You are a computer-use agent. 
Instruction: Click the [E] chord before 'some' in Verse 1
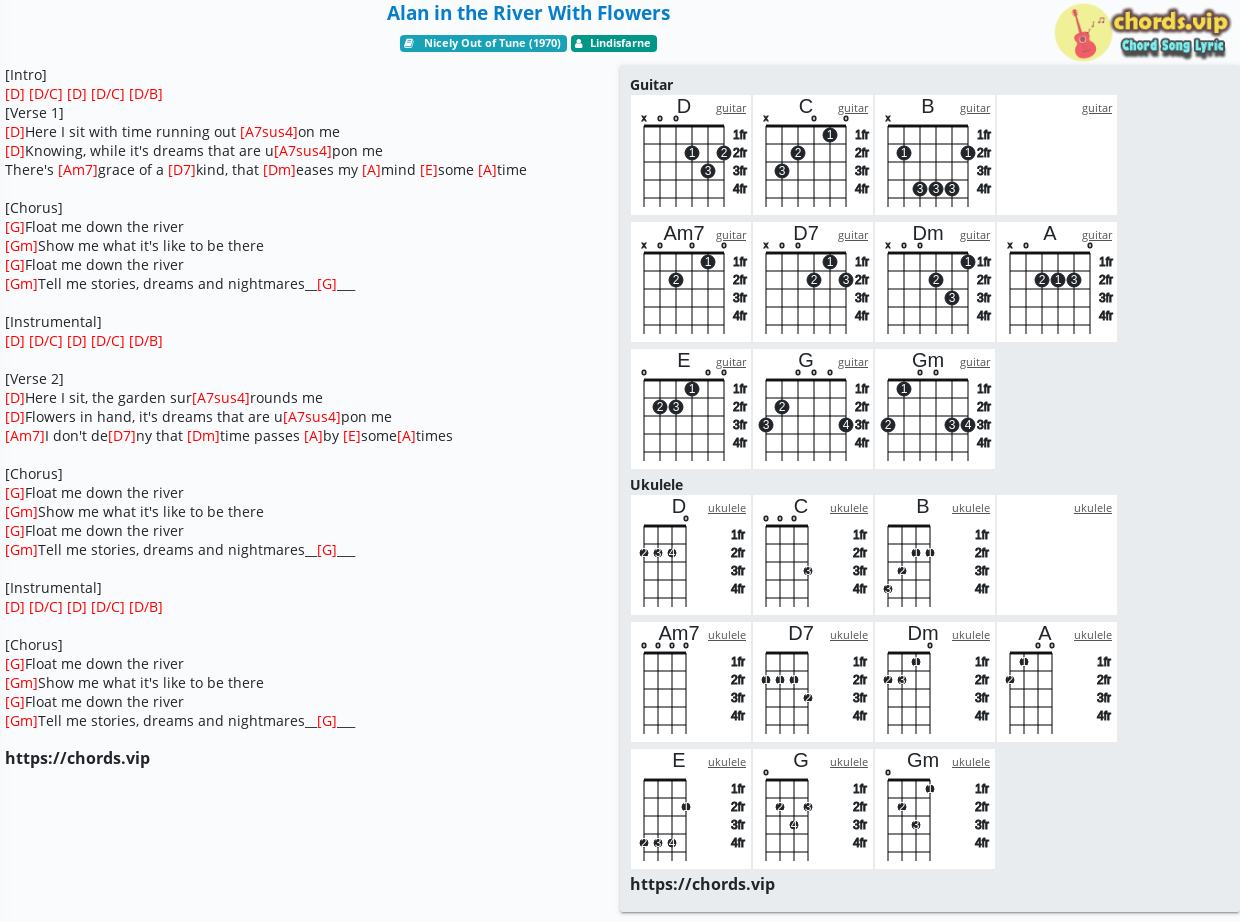pyautogui.click(x=429, y=170)
